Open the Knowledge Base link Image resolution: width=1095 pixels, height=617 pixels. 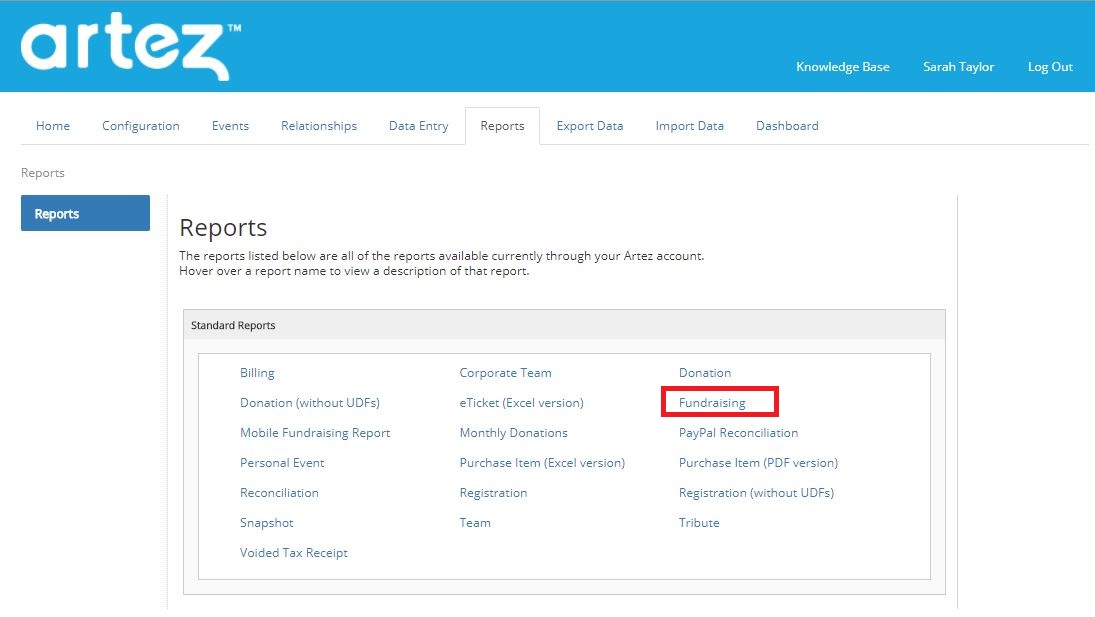(x=842, y=67)
